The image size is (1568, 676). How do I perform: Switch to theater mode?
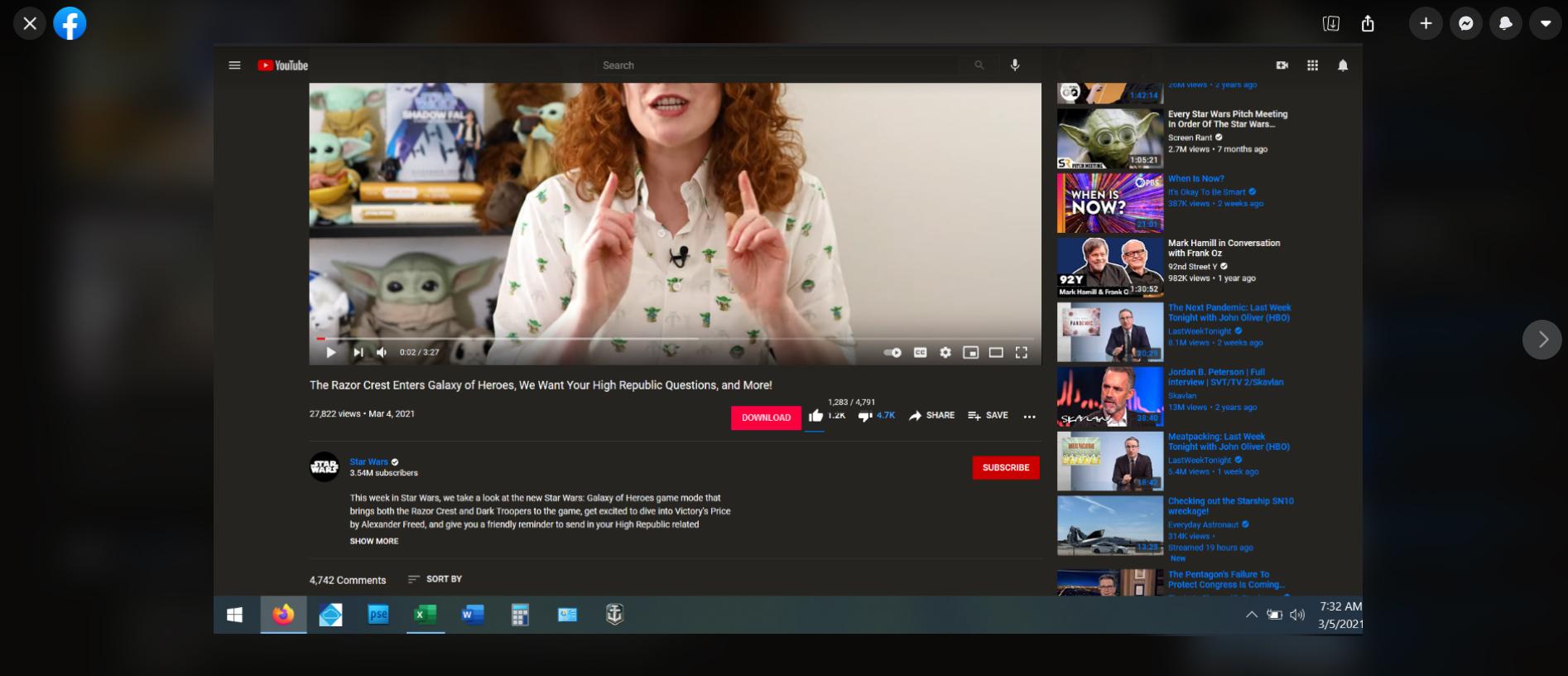click(x=996, y=352)
